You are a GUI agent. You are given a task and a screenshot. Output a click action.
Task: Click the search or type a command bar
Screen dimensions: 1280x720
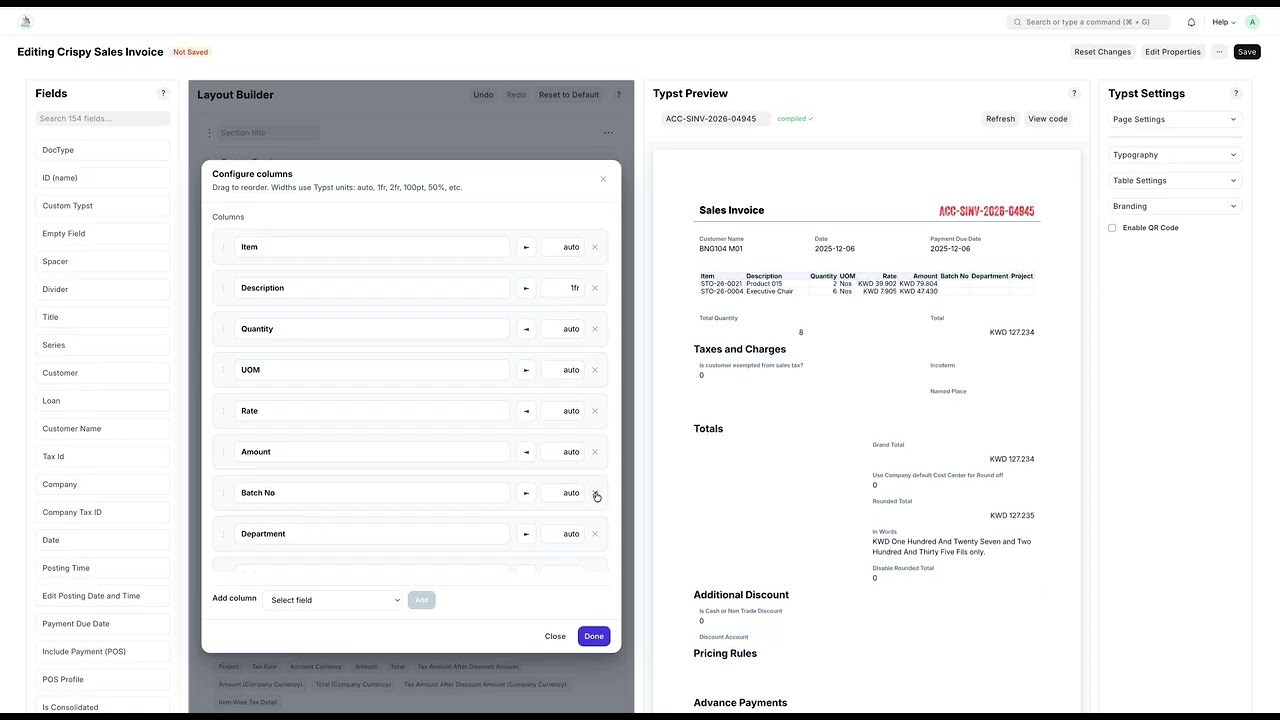[1088, 22]
